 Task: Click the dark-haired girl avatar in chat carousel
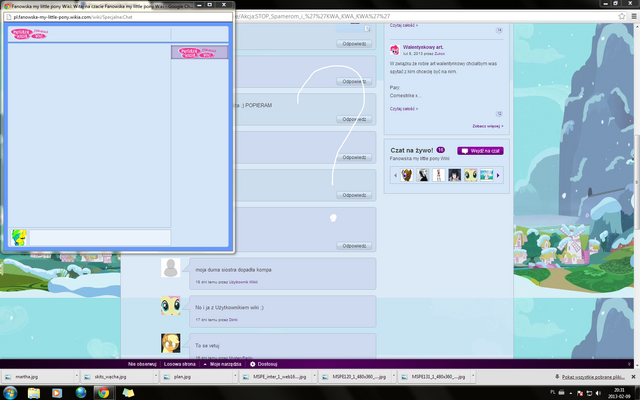454,175
